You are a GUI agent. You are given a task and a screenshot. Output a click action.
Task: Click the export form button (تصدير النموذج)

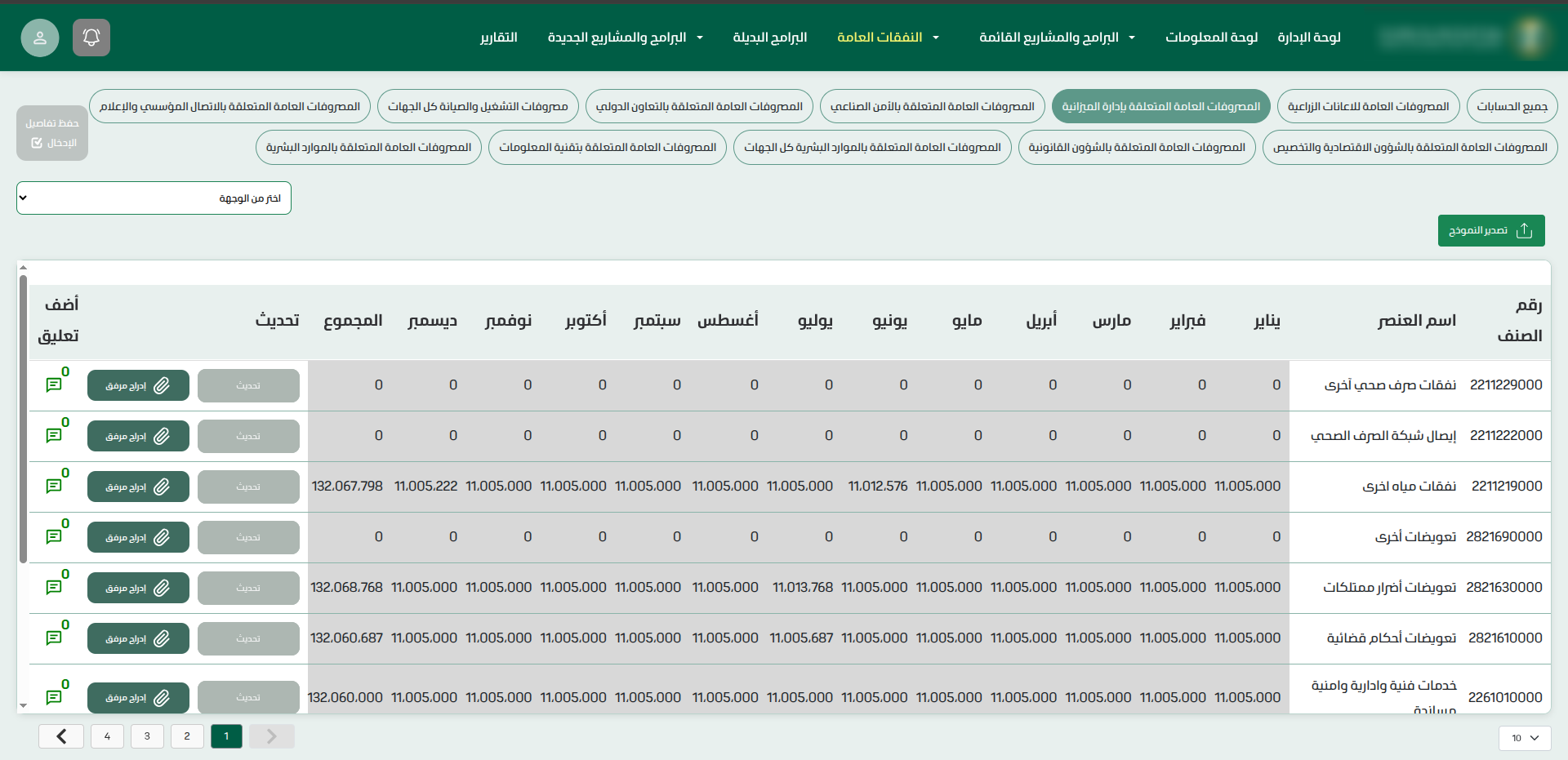1490,231
